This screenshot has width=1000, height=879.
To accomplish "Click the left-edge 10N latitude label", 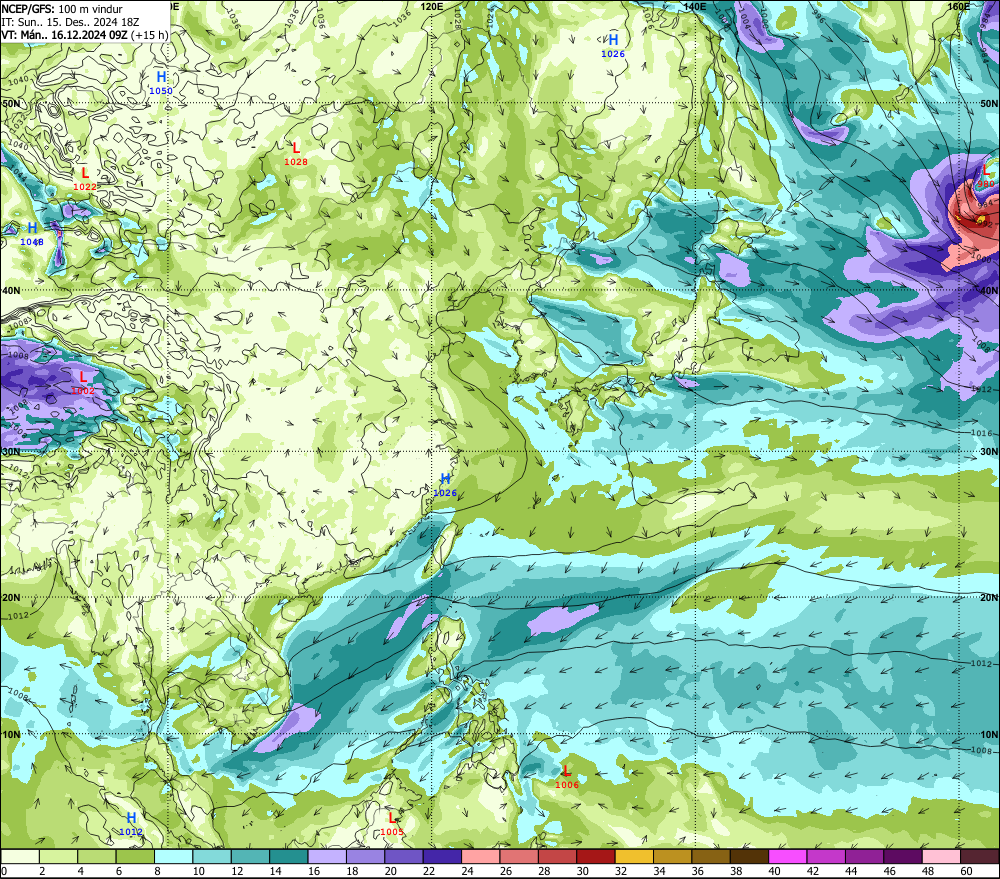I will 11,735.
